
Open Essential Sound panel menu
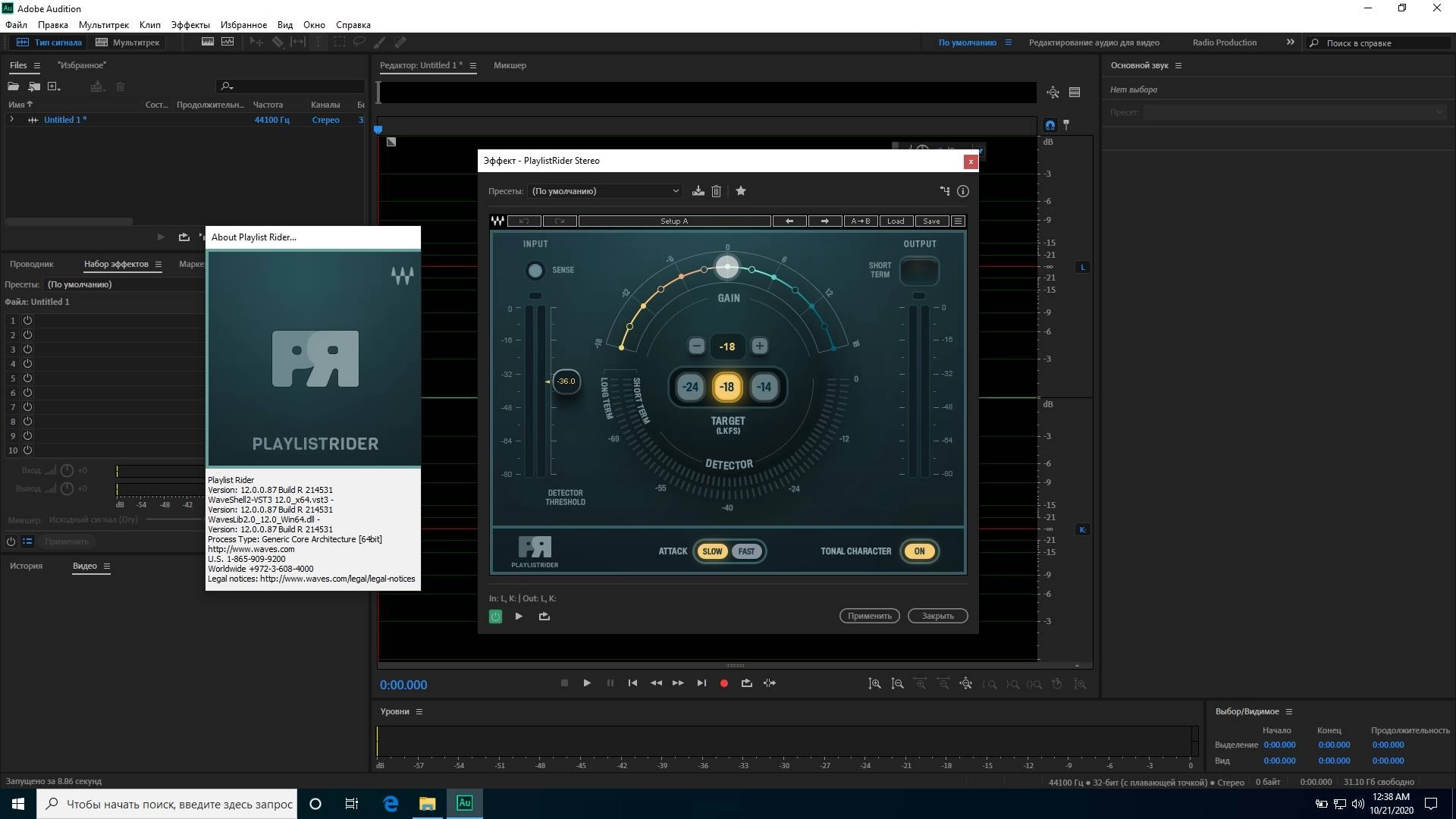(1178, 66)
